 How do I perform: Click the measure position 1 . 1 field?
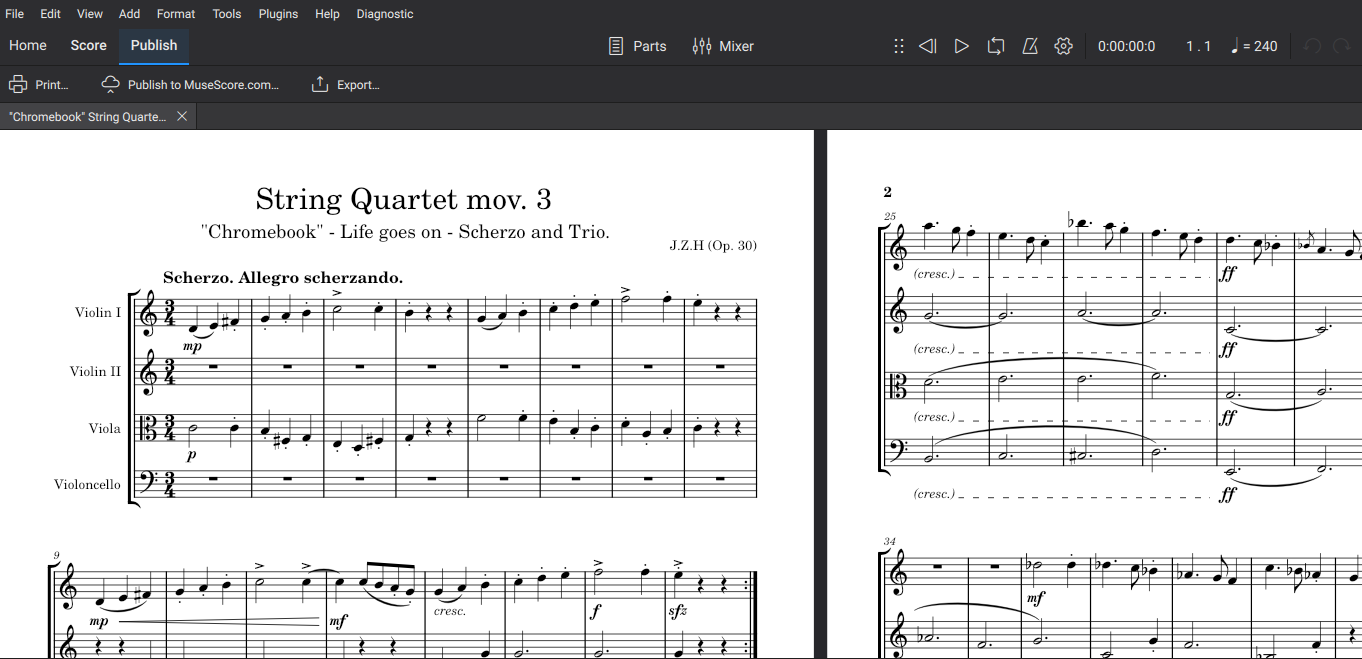coord(1198,46)
